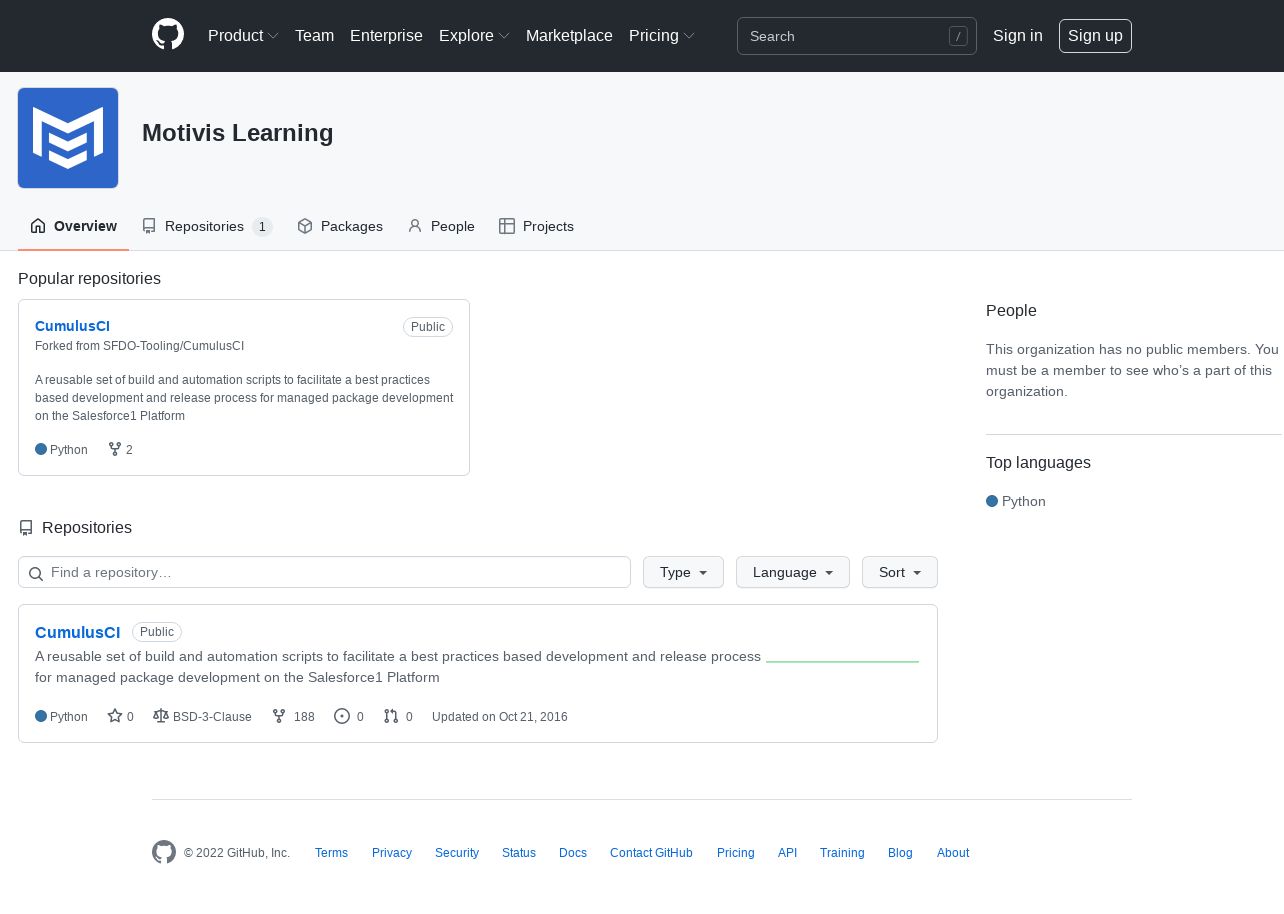This screenshot has height=914, width=1284.
Task: Open the Status footer link
Action: 519,853
